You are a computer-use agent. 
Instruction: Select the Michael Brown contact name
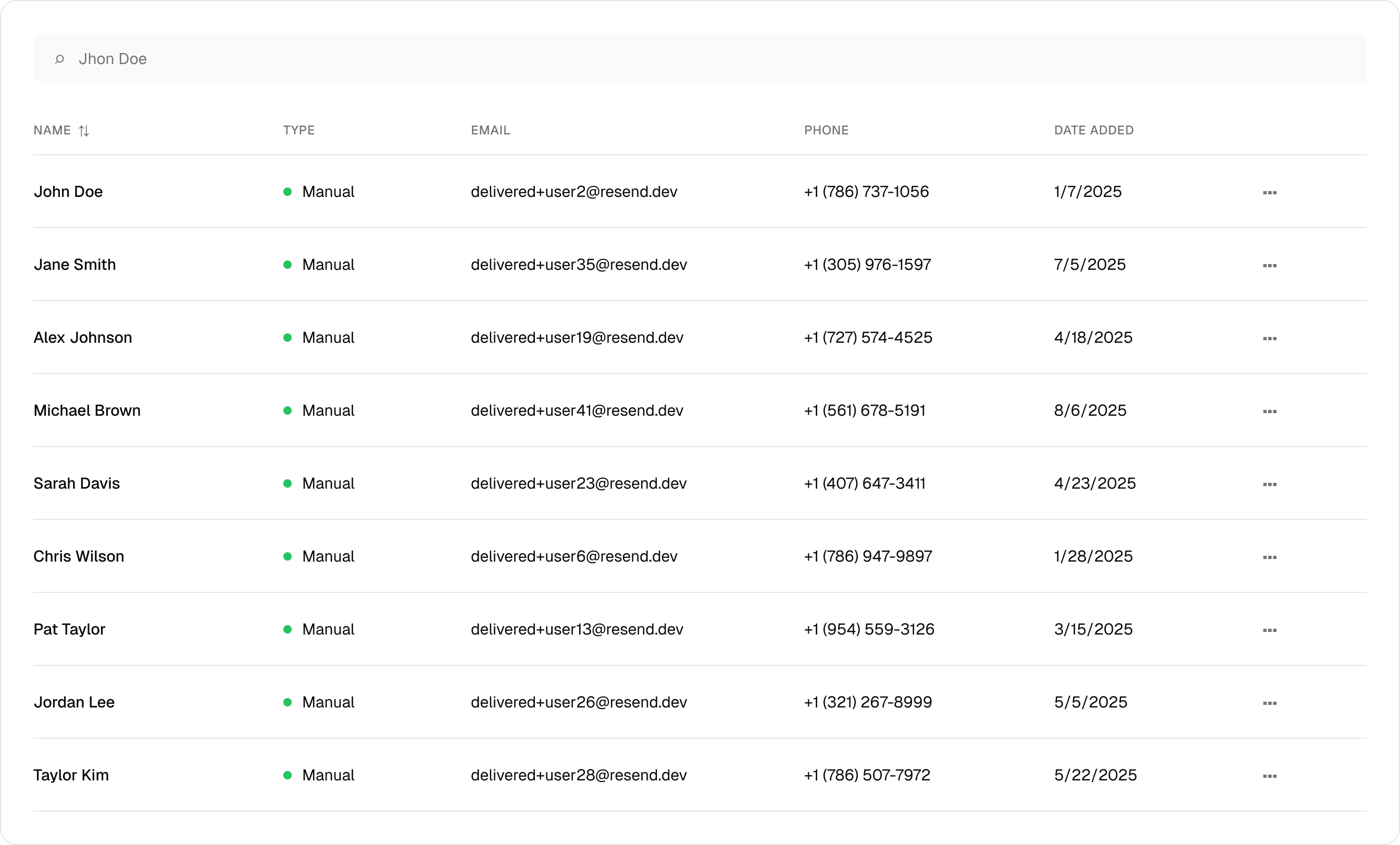click(87, 411)
